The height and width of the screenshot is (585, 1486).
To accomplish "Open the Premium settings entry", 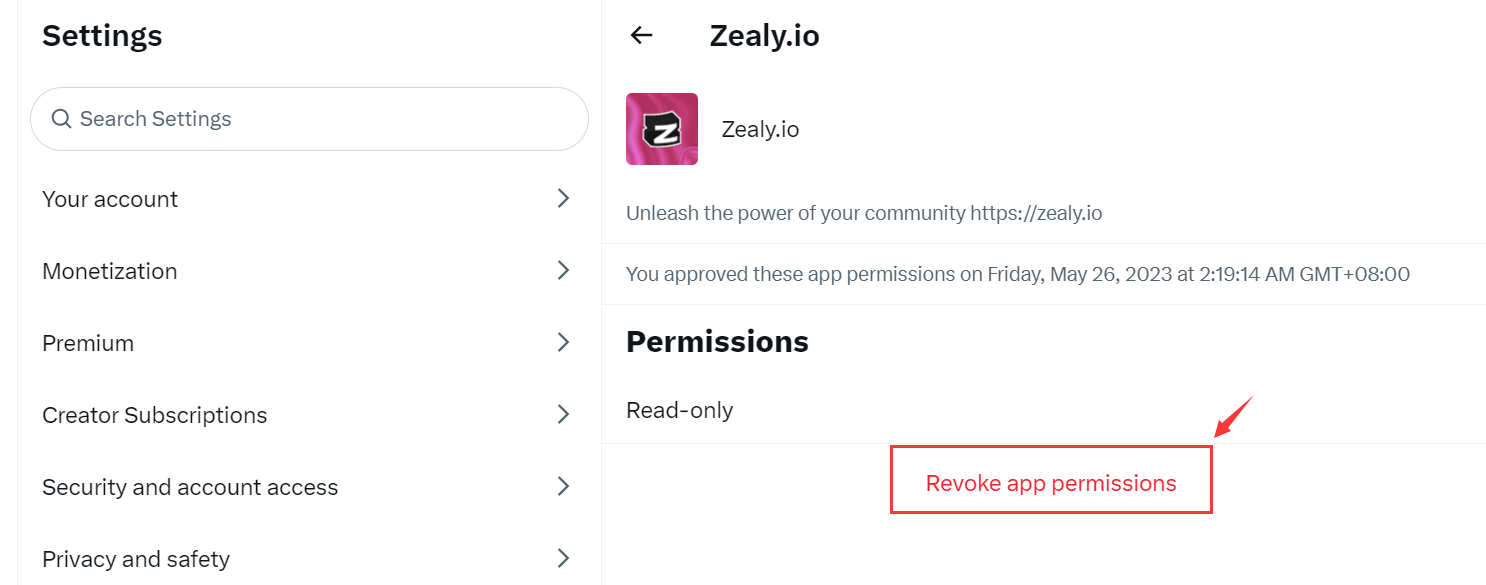I will pyautogui.click(x=88, y=343).
